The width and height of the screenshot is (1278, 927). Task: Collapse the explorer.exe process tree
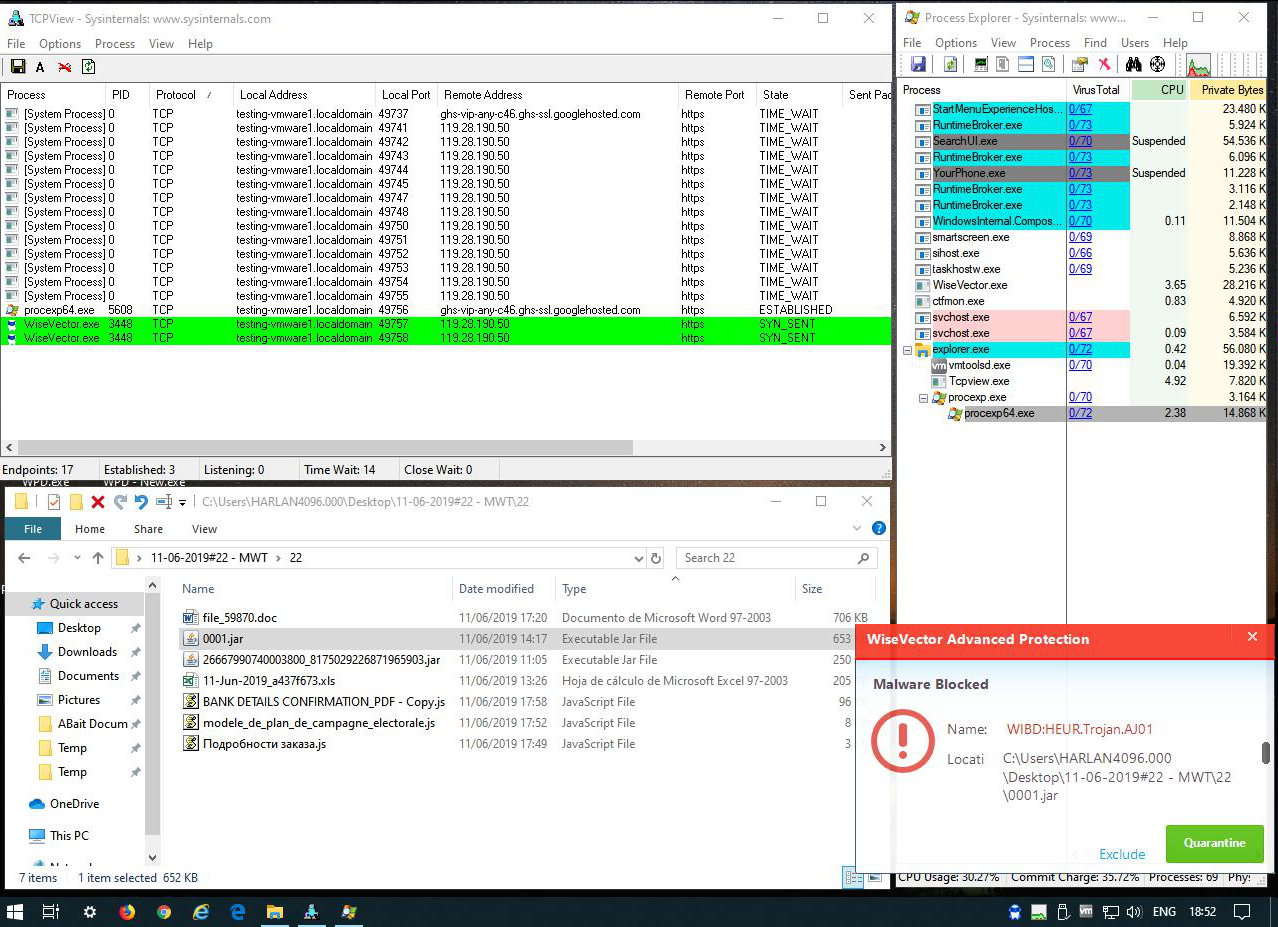tap(908, 350)
